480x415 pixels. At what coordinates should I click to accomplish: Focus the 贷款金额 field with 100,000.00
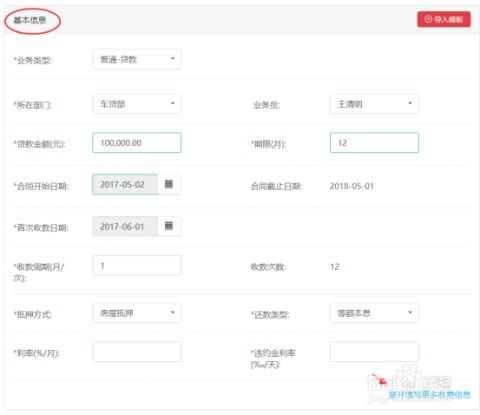(137, 143)
